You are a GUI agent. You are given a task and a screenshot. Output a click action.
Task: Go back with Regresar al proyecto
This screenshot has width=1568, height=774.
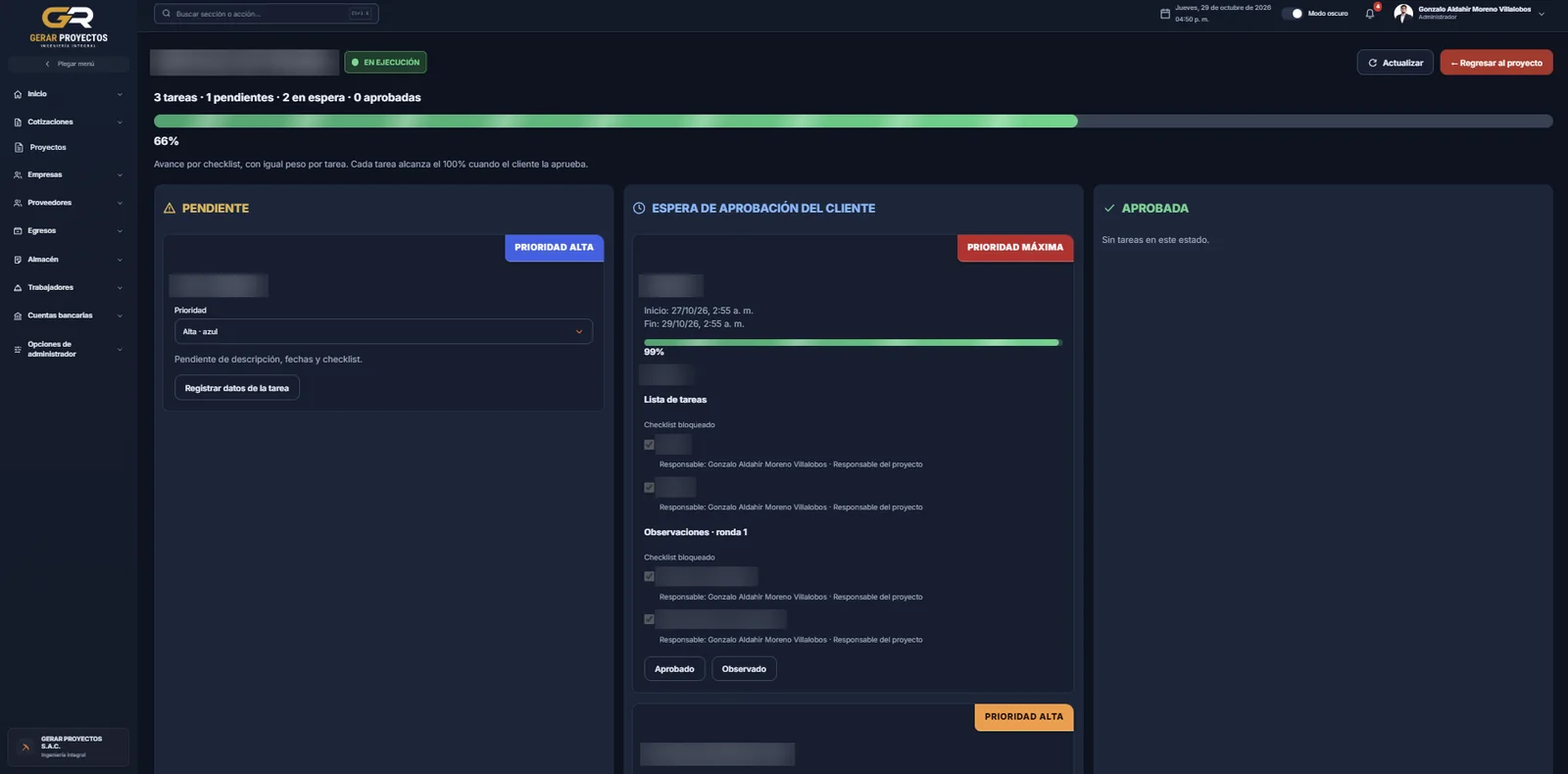coord(1496,63)
